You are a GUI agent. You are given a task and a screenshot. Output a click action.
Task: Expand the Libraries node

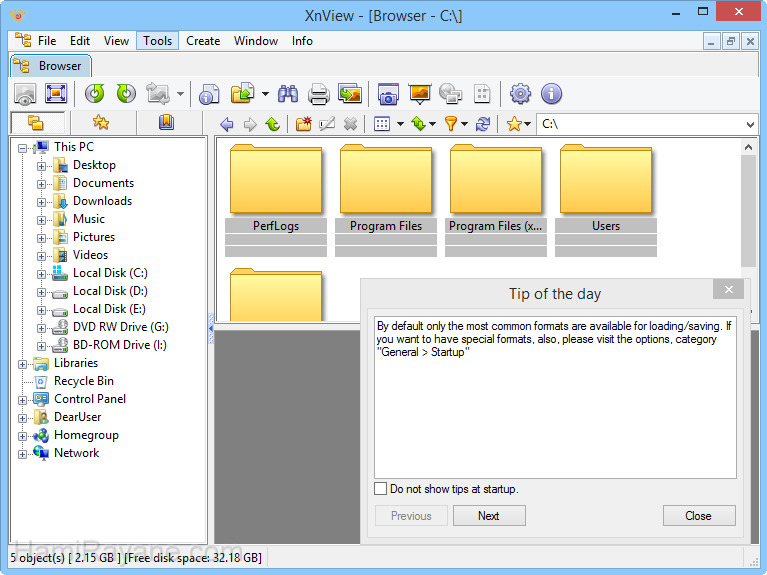[x=22, y=364]
